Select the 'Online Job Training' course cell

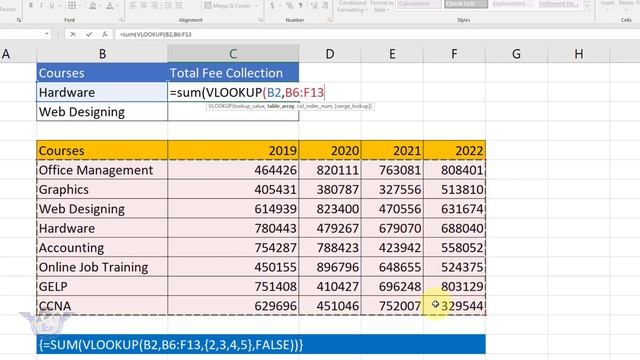click(x=102, y=267)
